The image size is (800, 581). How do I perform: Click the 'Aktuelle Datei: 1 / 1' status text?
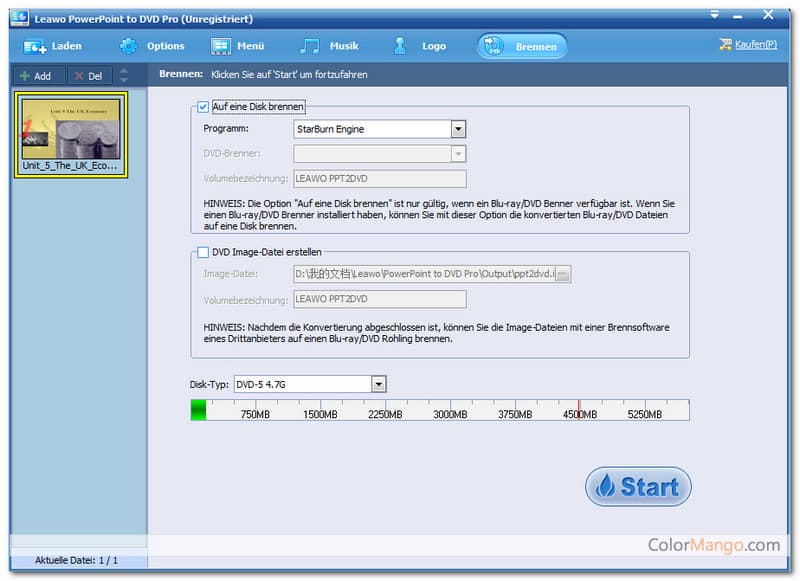click(76, 560)
